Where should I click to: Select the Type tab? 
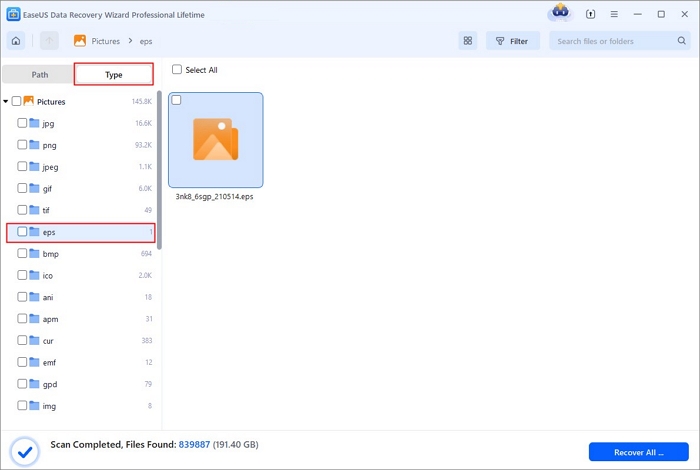114,75
